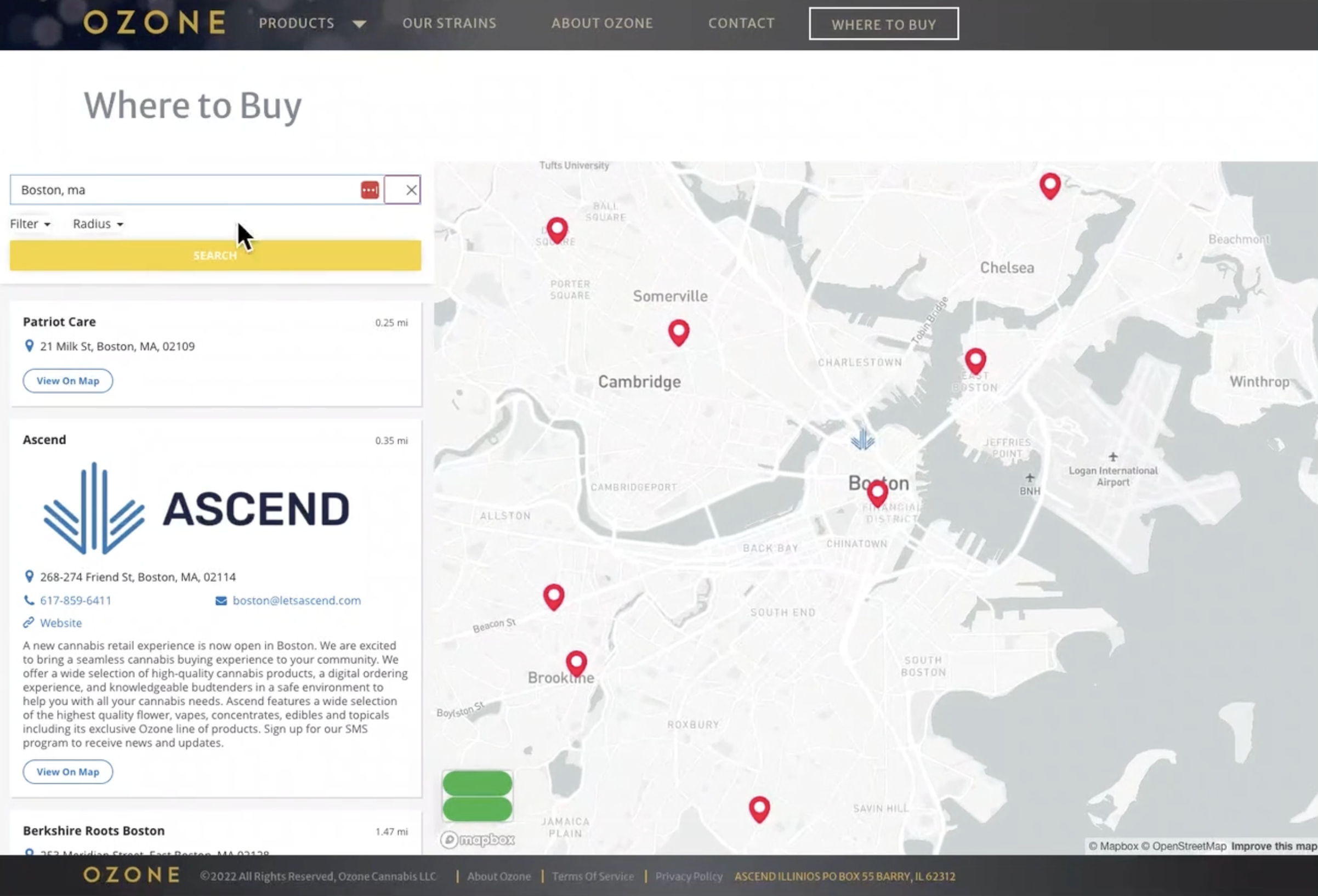This screenshot has height=896, width=1318.
Task: Select map pin in East Boston
Action: [975, 361]
